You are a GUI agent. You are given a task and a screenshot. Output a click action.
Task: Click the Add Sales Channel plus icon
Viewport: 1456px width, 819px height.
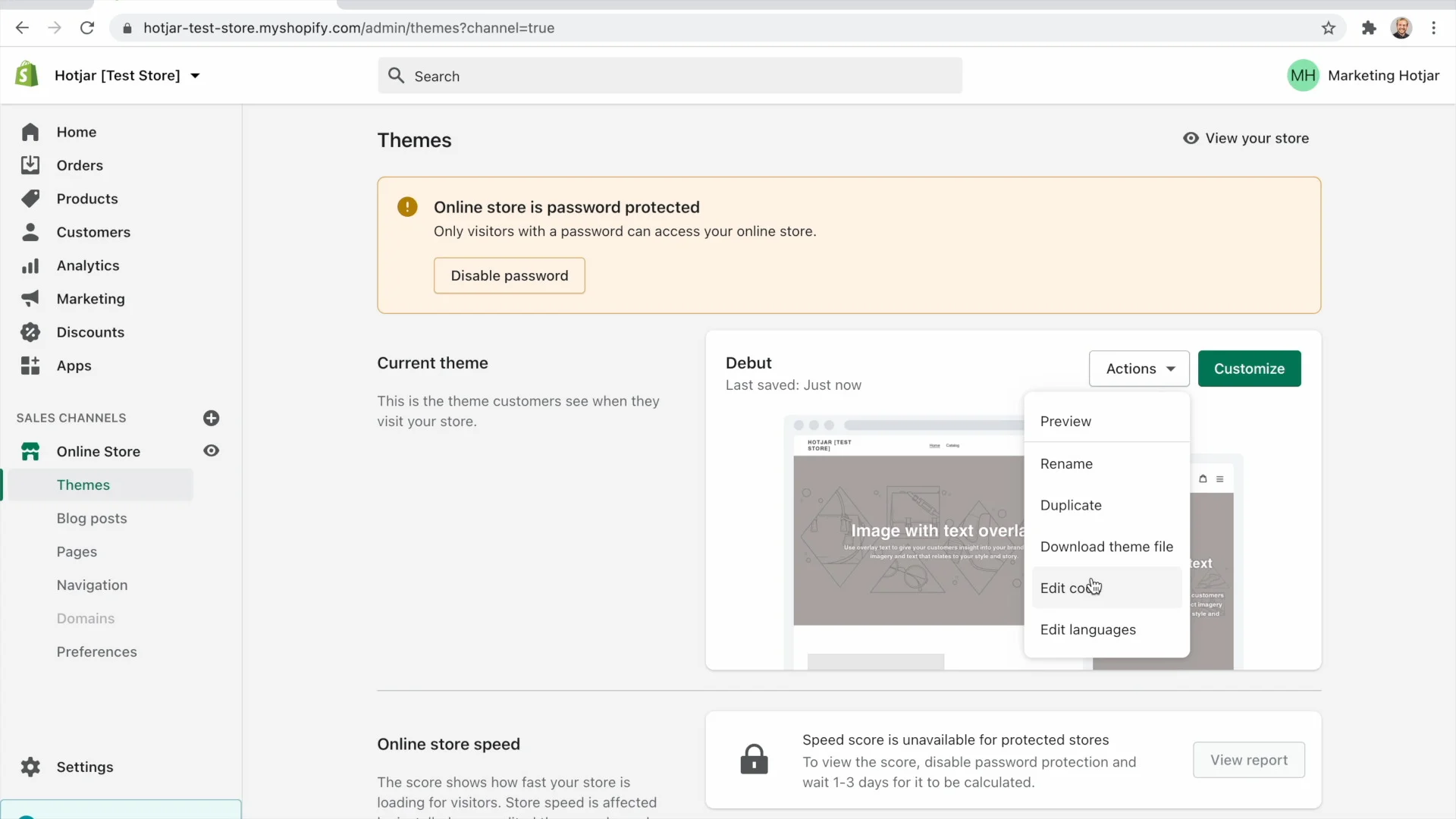(211, 417)
